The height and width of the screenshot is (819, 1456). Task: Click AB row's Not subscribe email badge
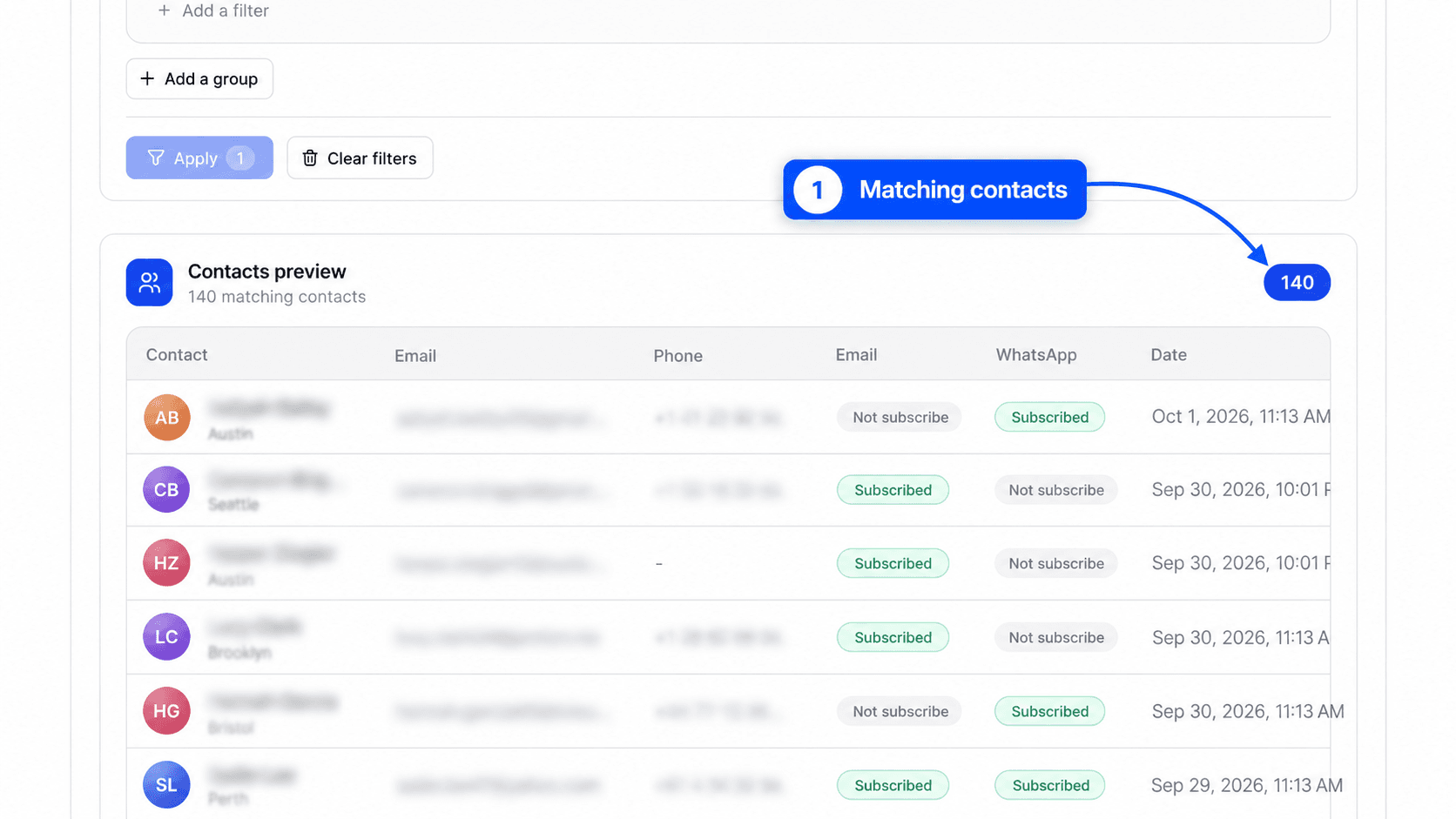[x=900, y=417]
